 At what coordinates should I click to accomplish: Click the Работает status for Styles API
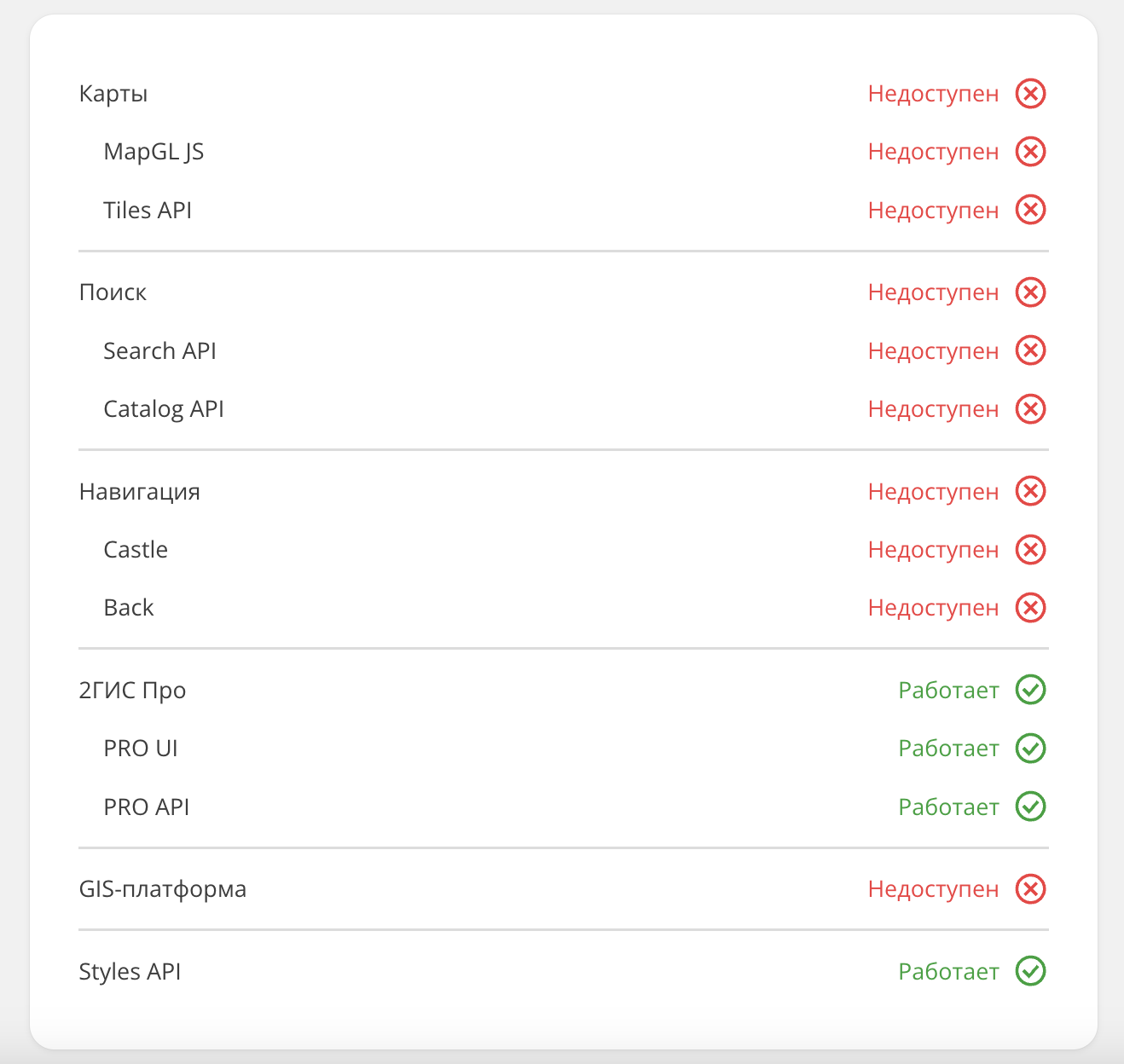click(948, 971)
